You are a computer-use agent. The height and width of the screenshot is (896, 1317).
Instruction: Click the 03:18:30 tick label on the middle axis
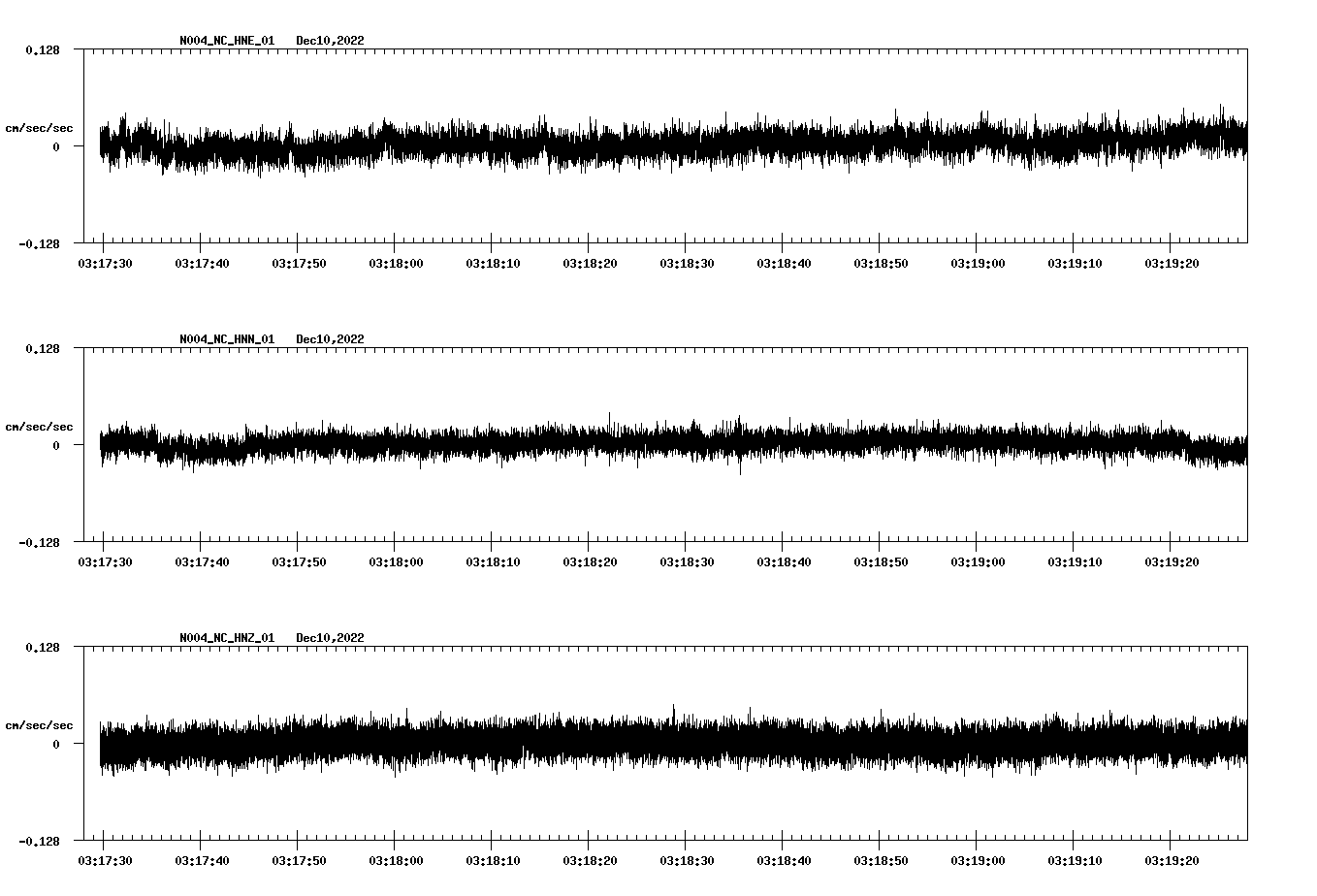tap(686, 560)
